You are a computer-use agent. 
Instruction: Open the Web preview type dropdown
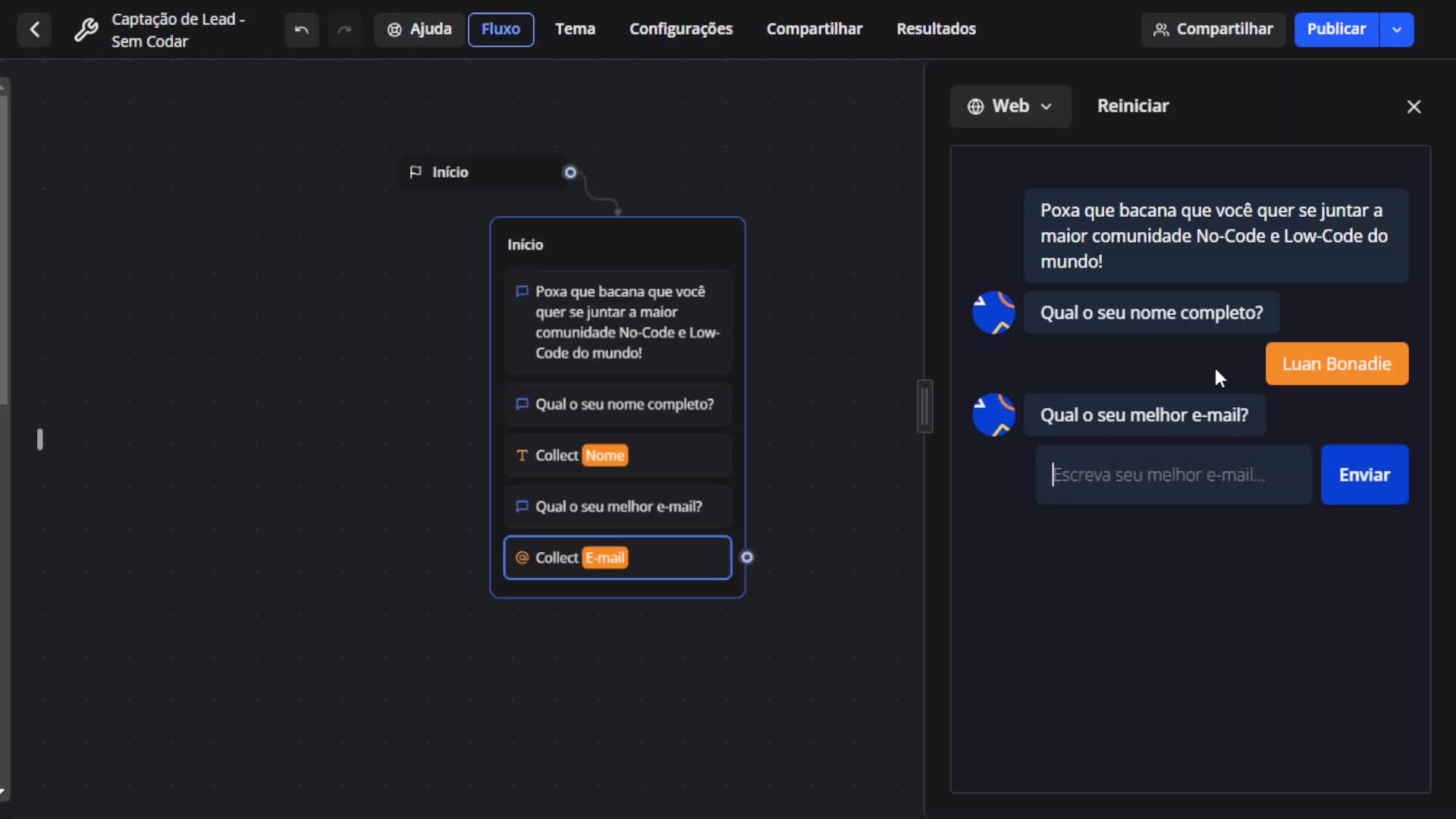(x=1010, y=106)
